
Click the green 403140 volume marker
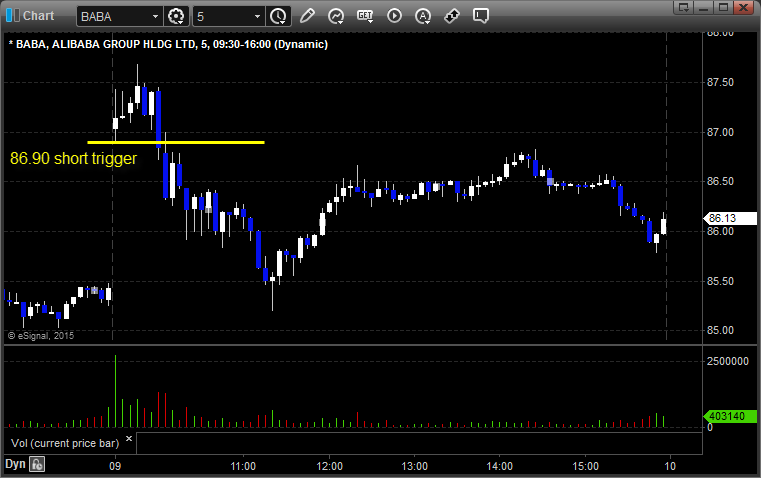pos(730,416)
